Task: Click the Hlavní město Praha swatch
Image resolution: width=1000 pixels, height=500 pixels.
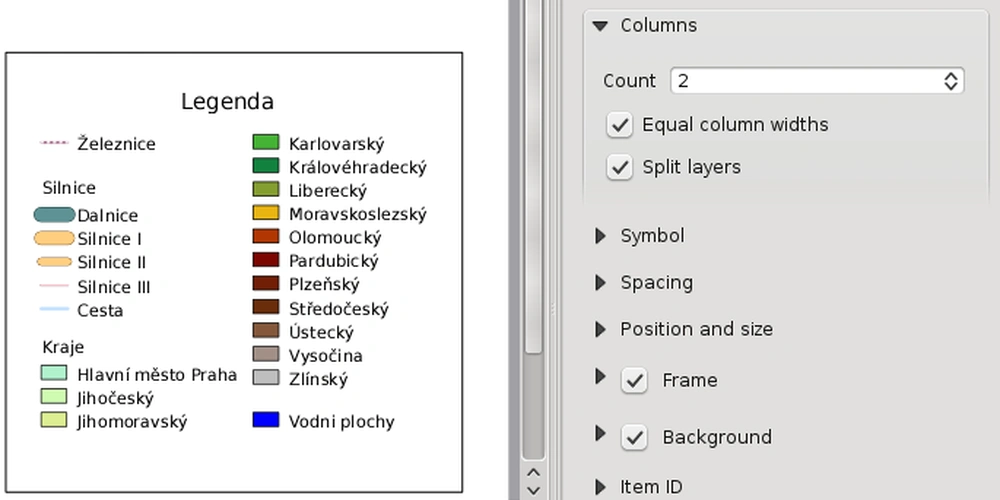Action: 54,373
